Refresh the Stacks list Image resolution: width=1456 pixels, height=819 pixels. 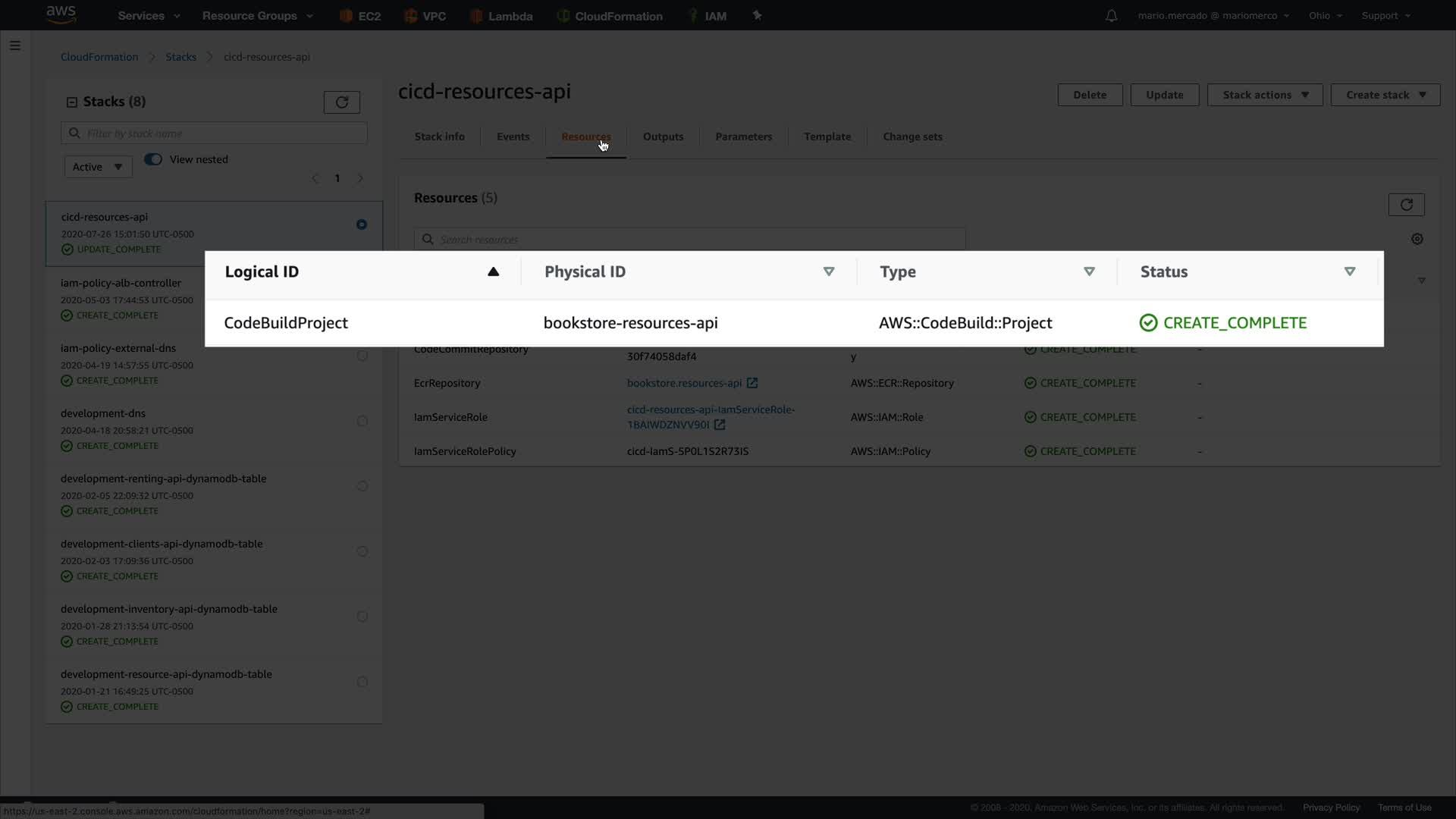[341, 102]
